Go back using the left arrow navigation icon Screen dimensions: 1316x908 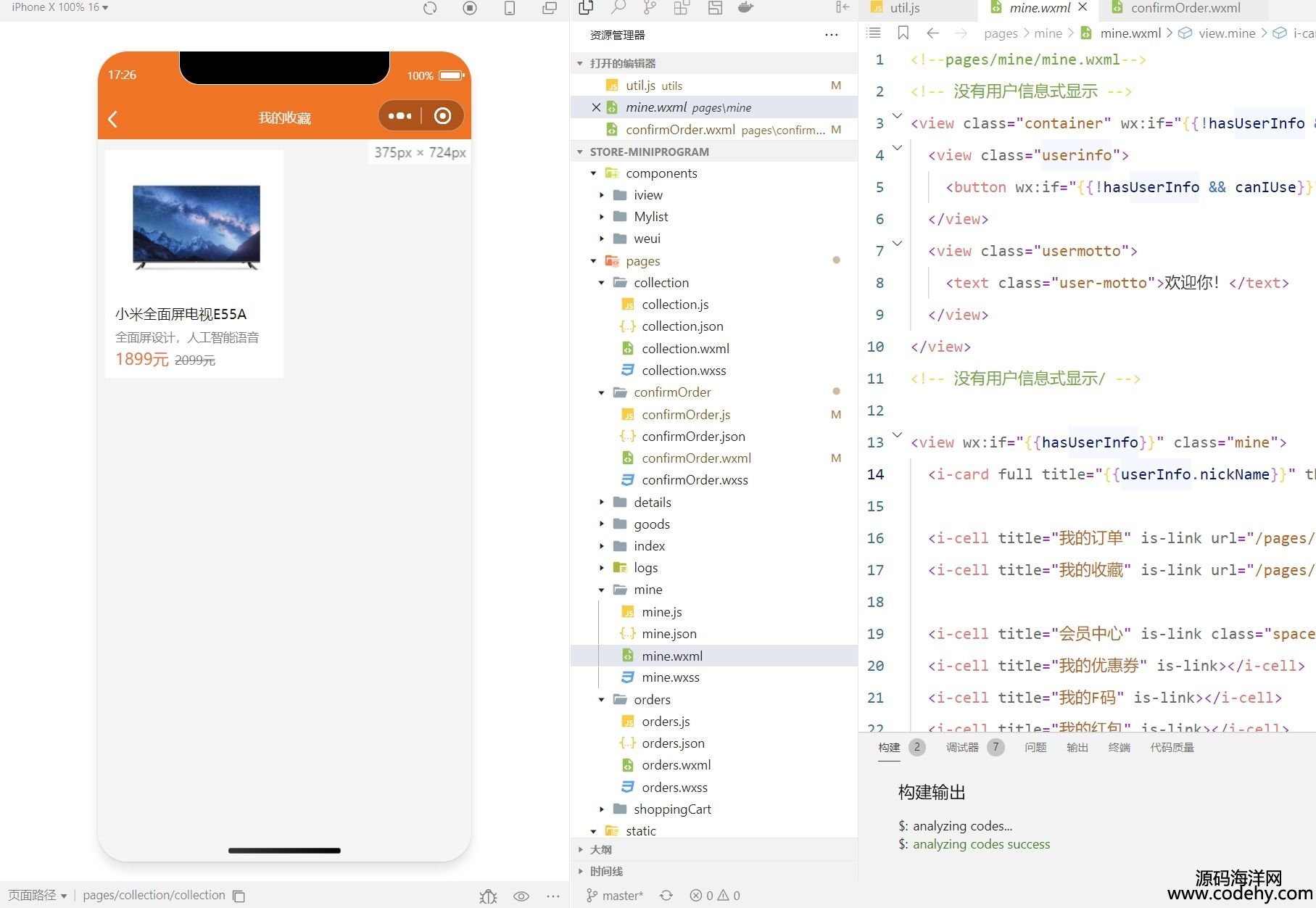click(x=933, y=33)
